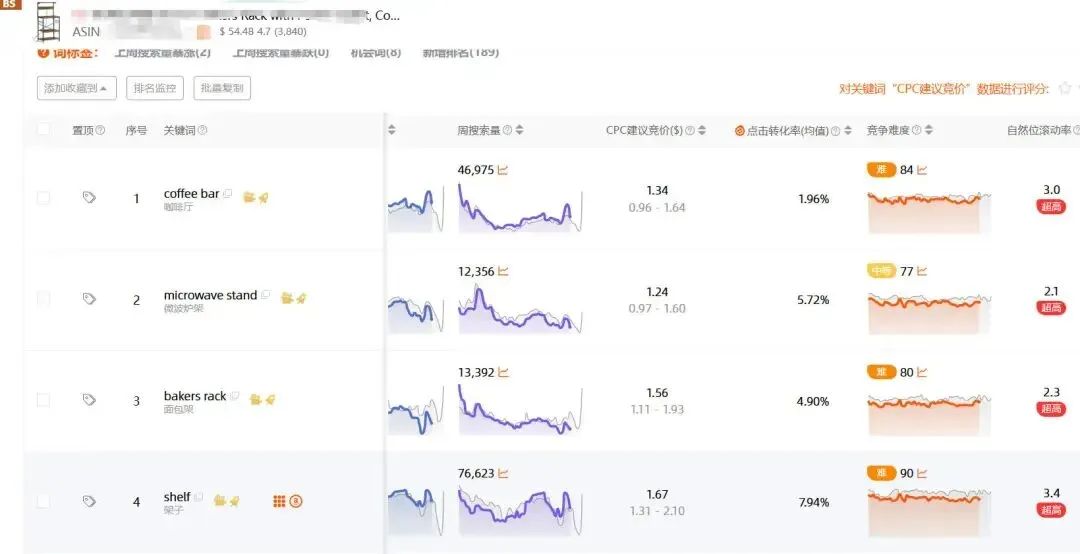Tick the checkbox for bakers rack row

(43, 400)
